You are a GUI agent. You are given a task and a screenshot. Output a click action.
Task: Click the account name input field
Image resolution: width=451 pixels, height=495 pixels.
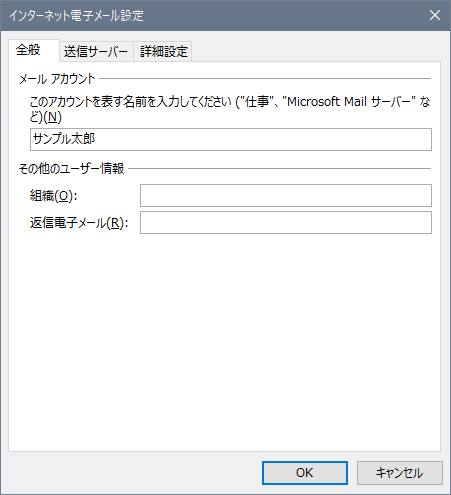coord(231,139)
